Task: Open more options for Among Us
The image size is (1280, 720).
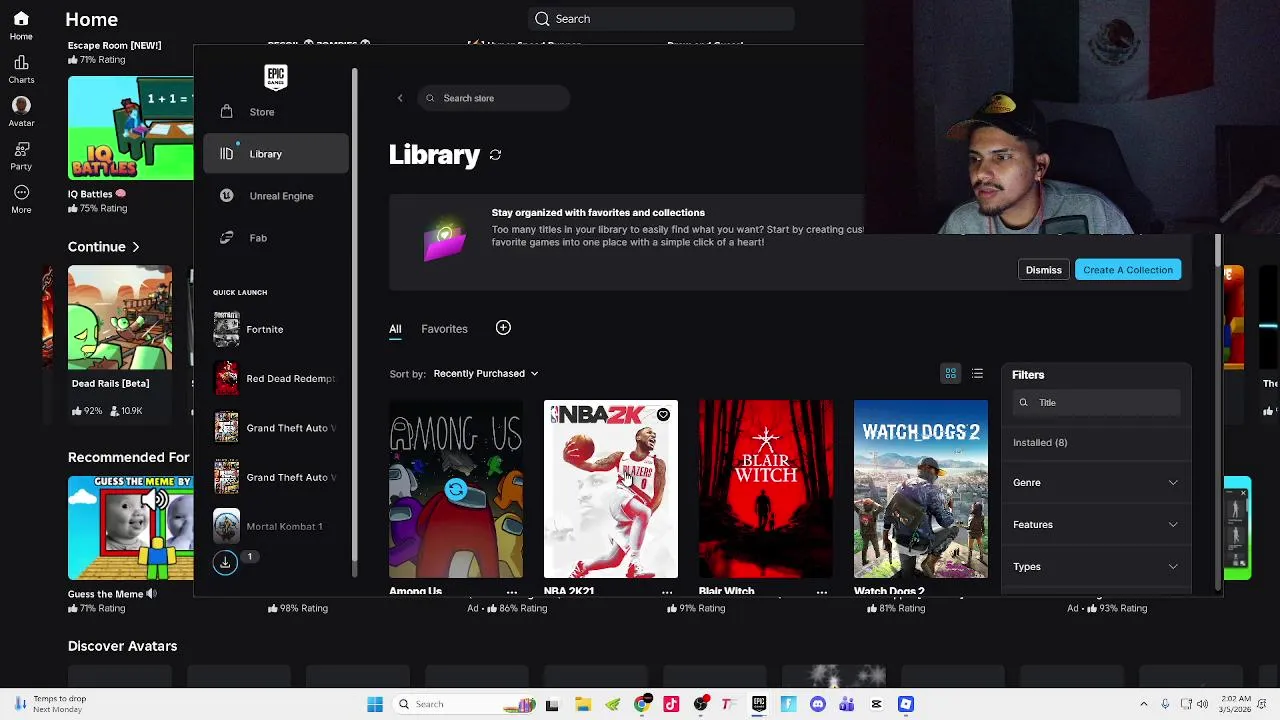Action: click(512, 592)
